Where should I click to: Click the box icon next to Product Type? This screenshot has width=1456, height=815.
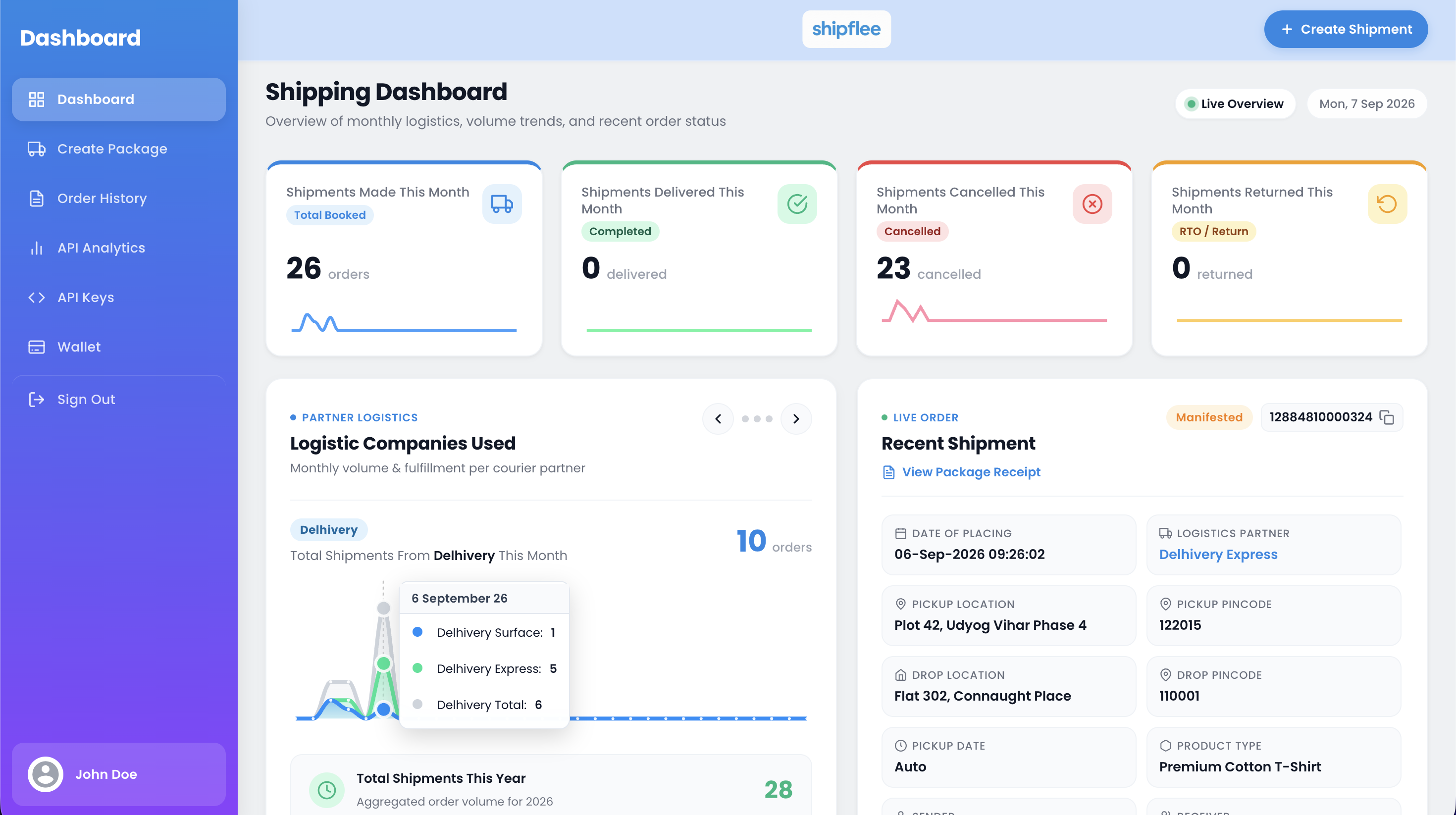pos(1165,746)
